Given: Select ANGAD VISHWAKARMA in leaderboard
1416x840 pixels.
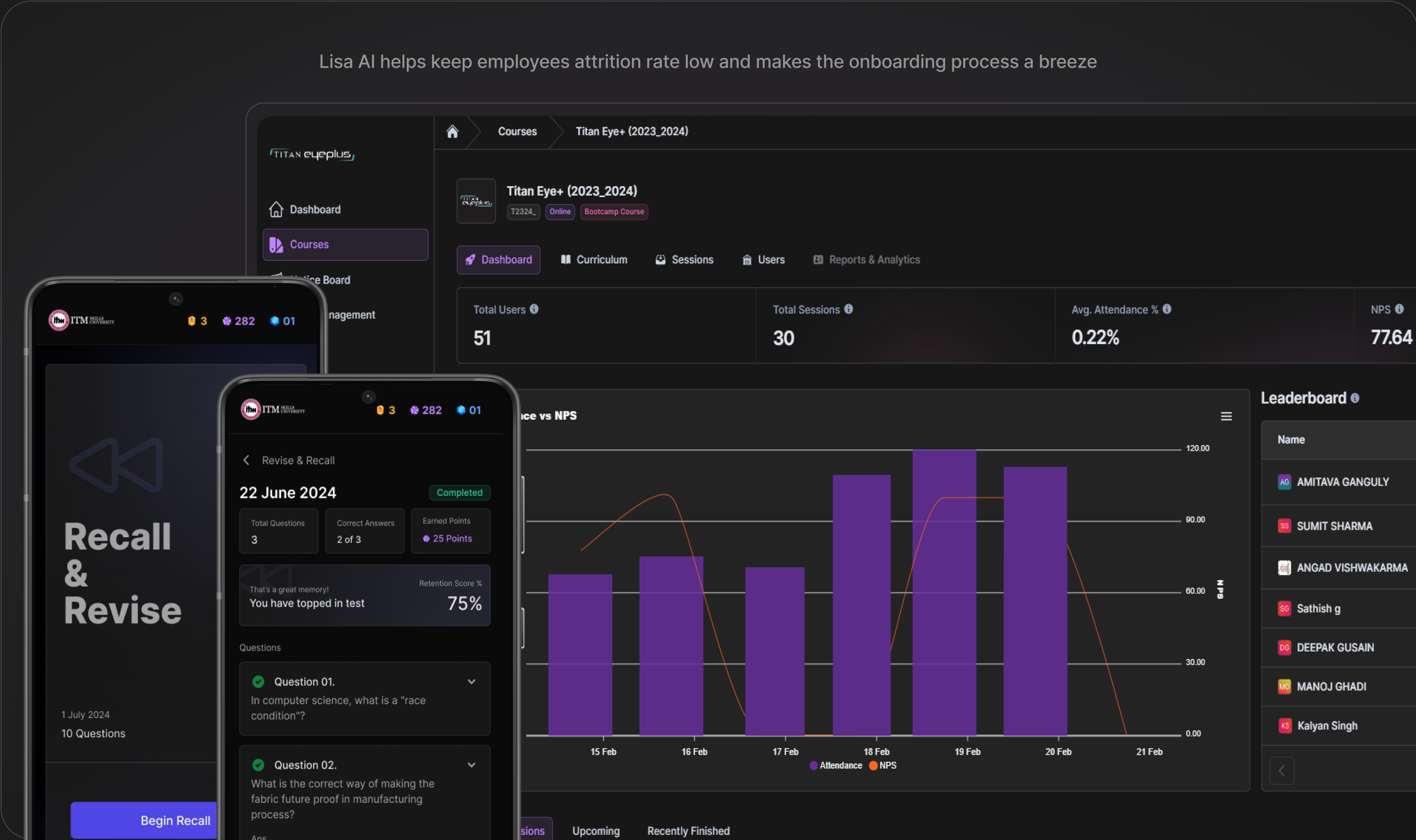Looking at the screenshot, I should pyautogui.click(x=1338, y=568).
